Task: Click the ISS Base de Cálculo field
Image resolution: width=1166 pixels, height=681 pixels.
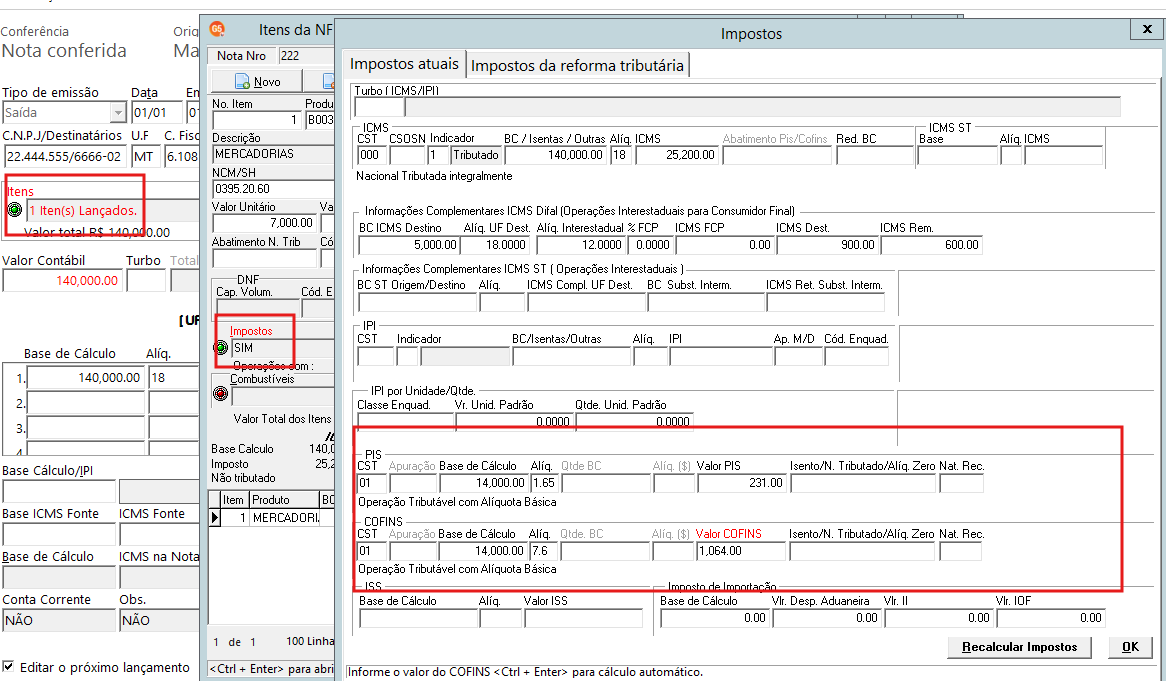Action: coord(418,619)
